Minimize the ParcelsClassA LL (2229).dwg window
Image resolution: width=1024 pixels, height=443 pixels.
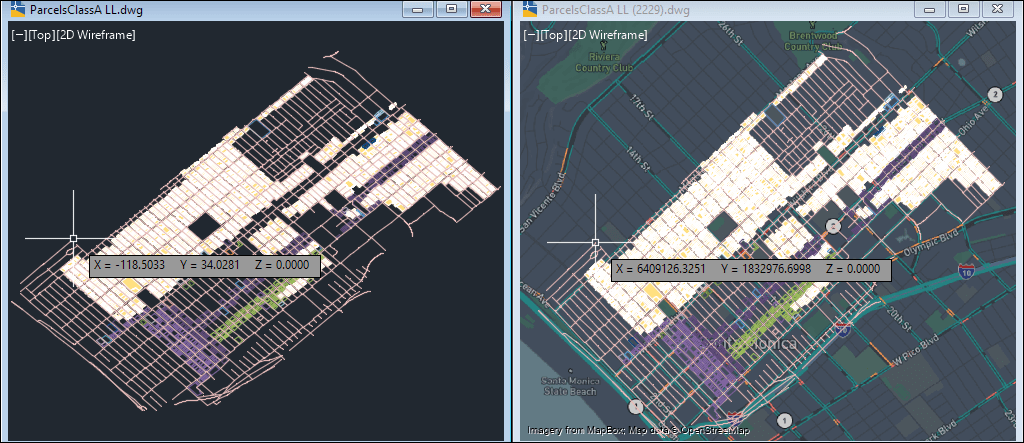pos(930,9)
